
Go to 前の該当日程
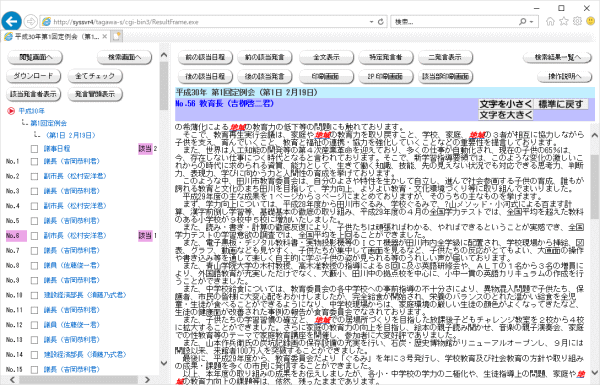pyautogui.click(x=205, y=57)
